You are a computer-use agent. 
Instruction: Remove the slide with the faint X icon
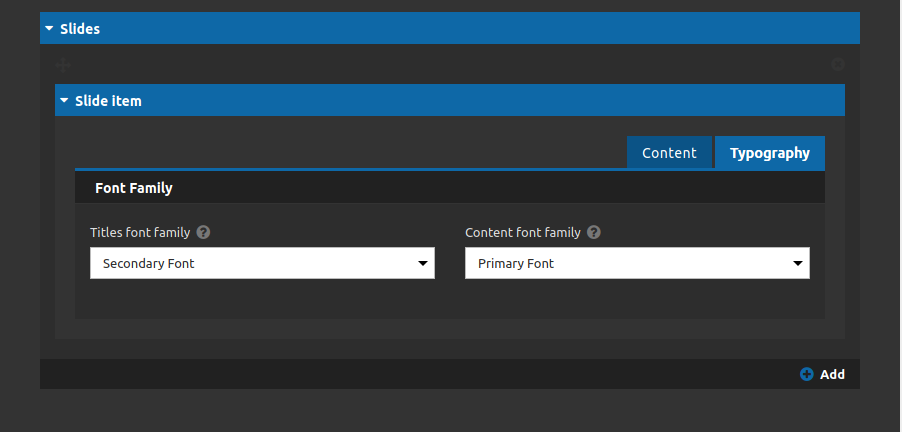click(838, 64)
